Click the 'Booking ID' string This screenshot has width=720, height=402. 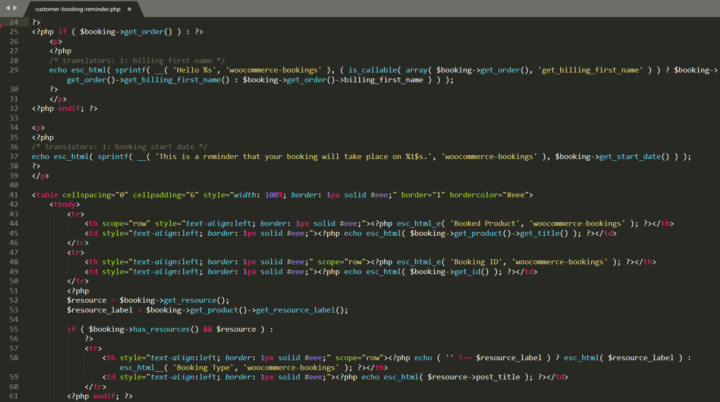[x=476, y=262]
